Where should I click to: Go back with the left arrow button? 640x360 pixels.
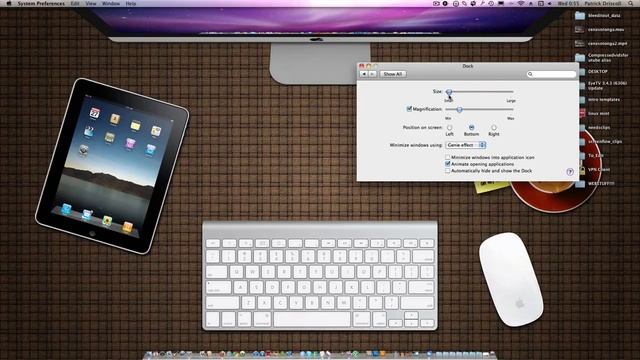pos(364,74)
